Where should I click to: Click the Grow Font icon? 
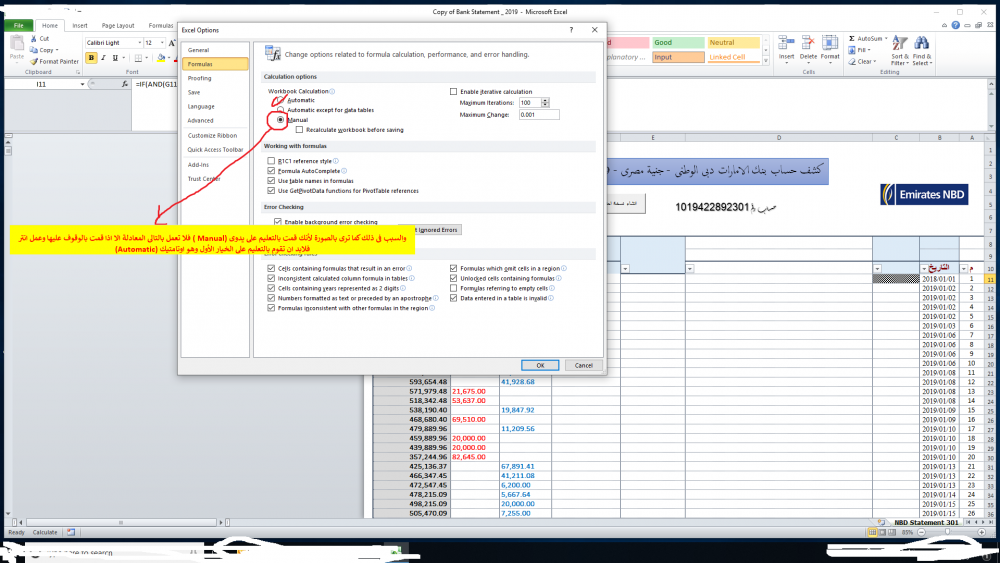tap(172, 43)
